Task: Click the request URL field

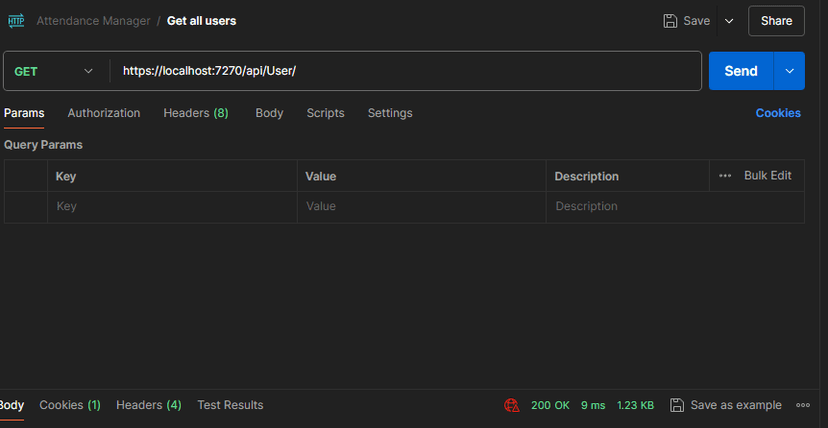Action: tap(406, 71)
